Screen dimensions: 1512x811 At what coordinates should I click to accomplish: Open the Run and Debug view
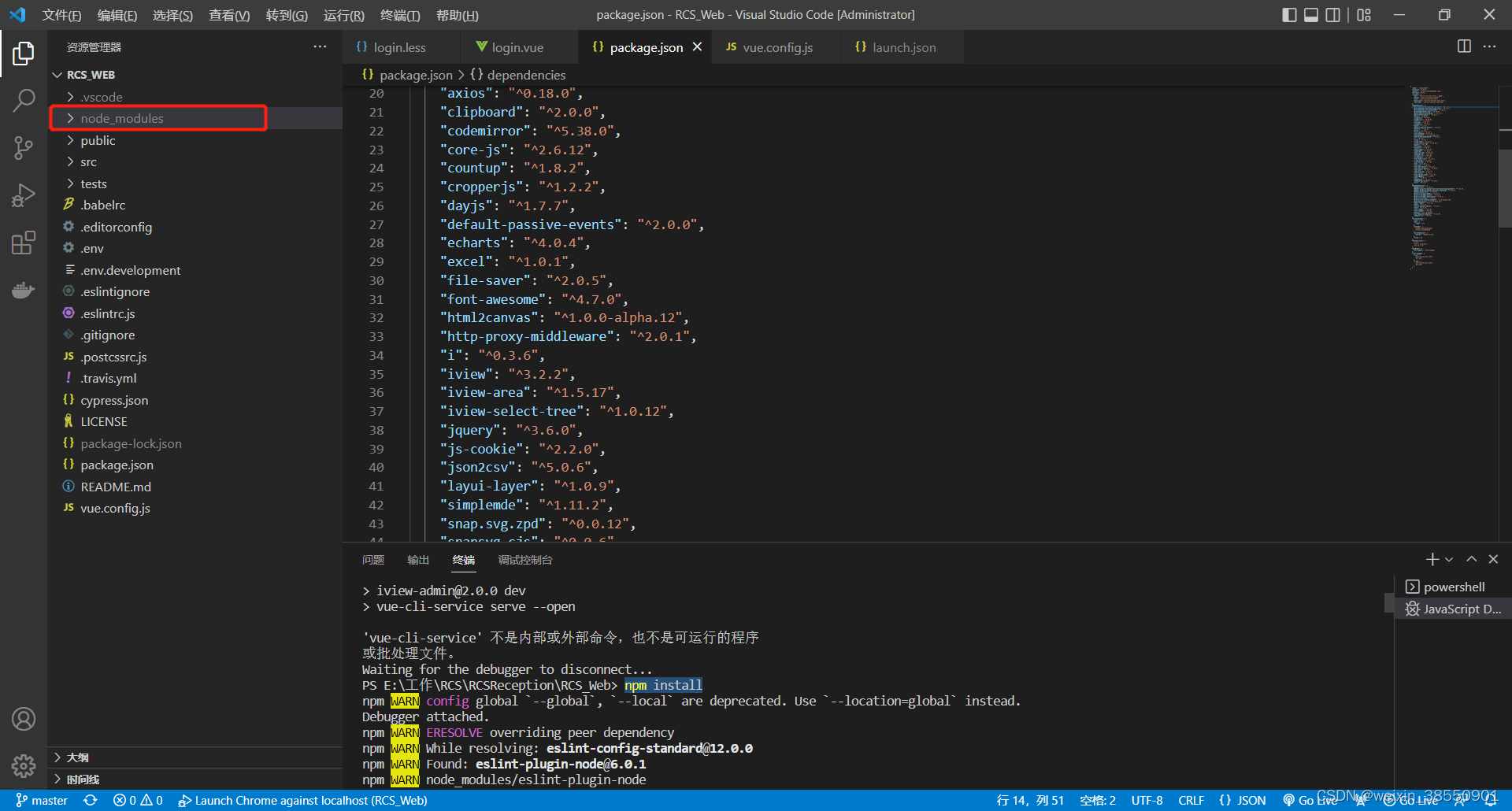coord(24,195)
